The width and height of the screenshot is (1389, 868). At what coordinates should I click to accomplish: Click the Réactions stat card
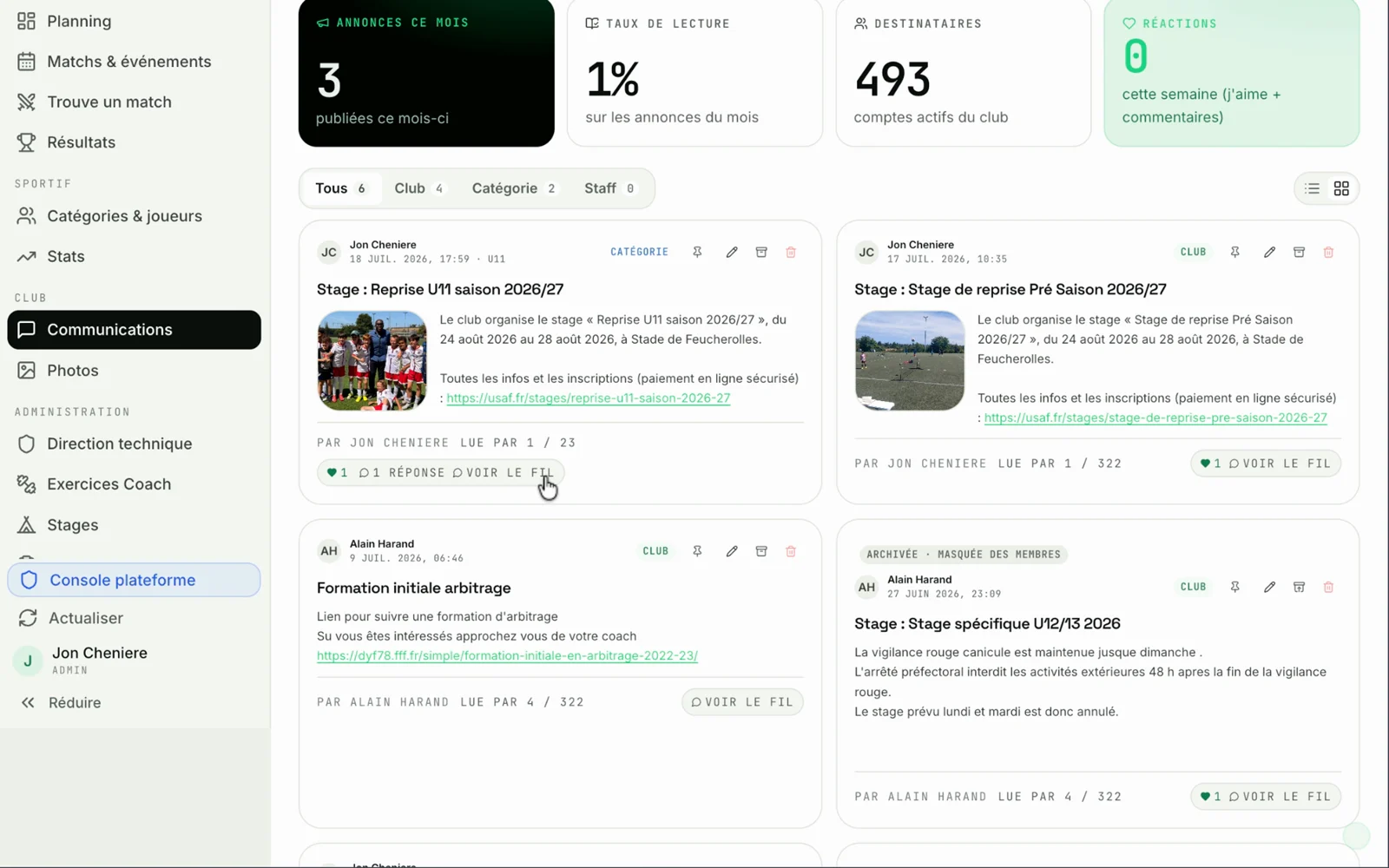(1232, 71)
